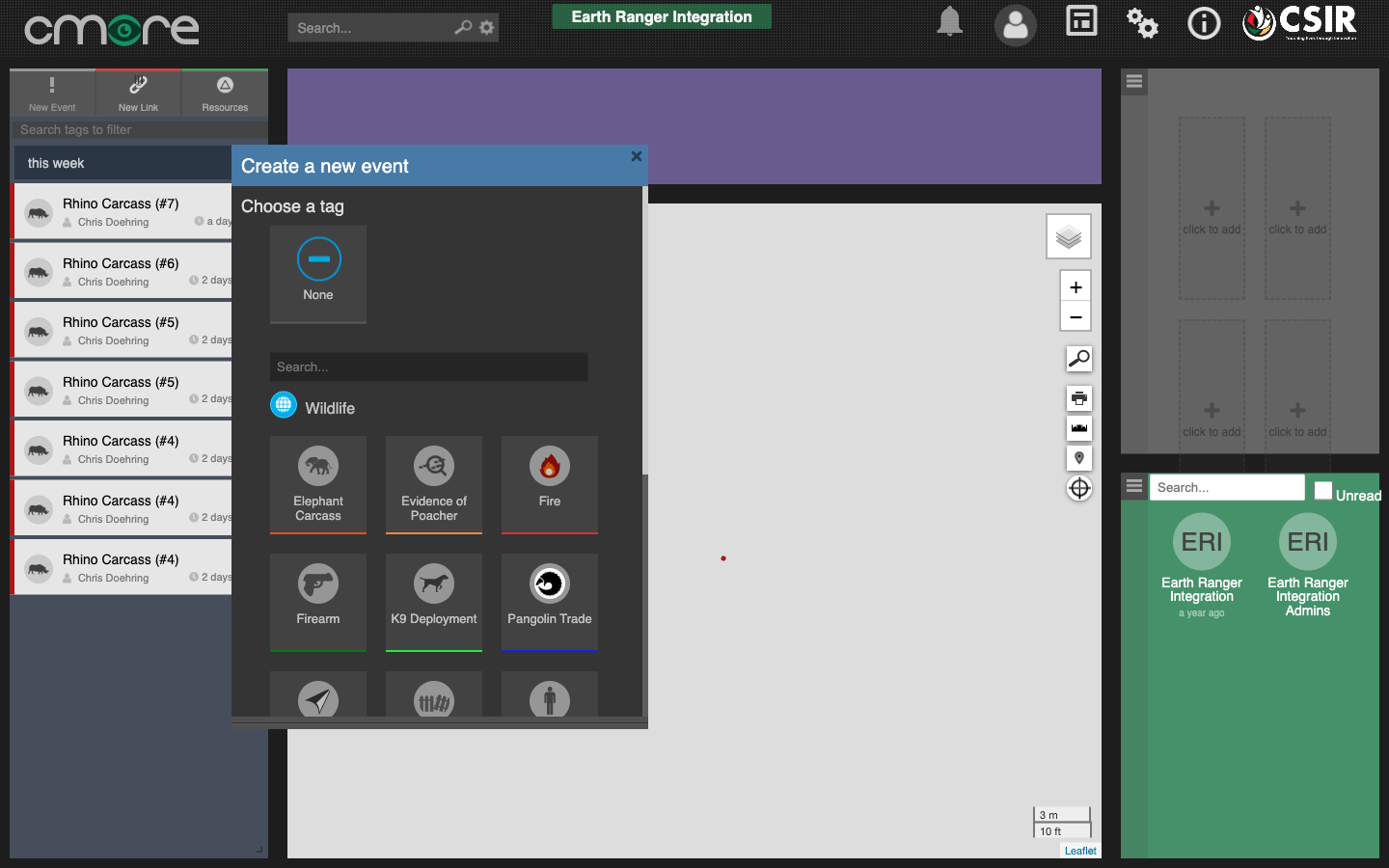This screenshot has height=868, width=1389.
Task: Choose the Fire tag
Action: click(550, 484)
